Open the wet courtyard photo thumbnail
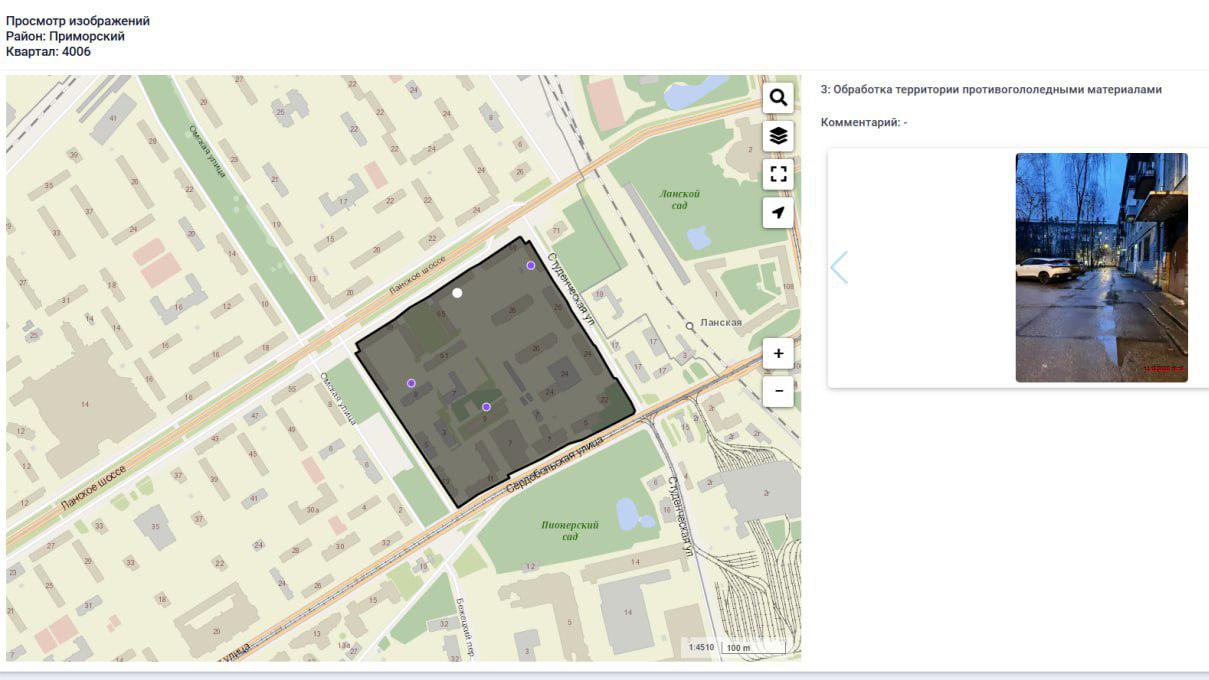This screenshot has width=1209, height=680. coord(1101,267)
